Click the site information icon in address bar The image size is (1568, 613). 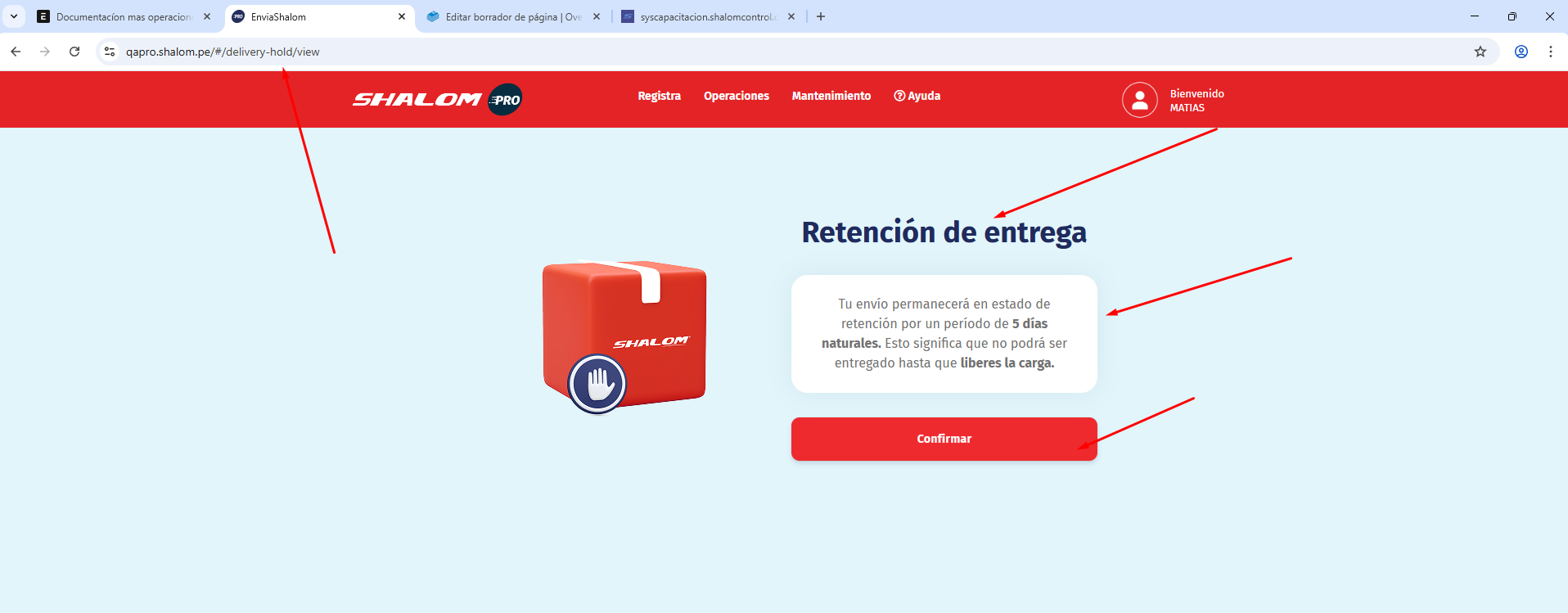tap(110, 52)
